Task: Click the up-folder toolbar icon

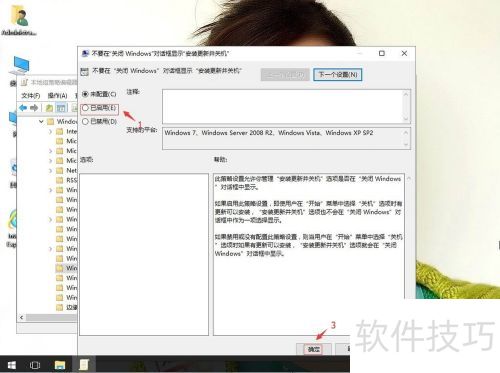Action: tap(49, 108)
